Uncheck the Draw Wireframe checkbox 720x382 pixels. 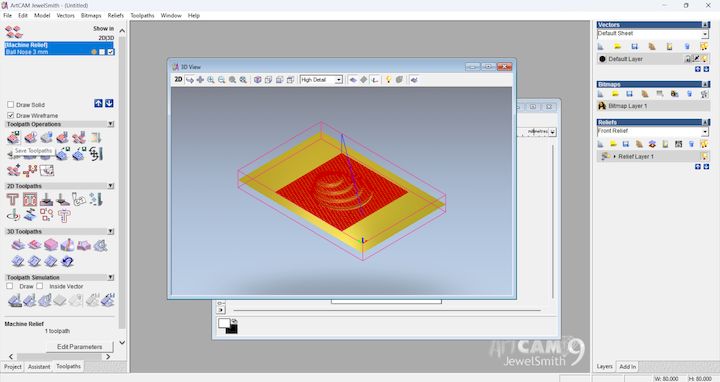pyautogui.click(x=11, y=115)
